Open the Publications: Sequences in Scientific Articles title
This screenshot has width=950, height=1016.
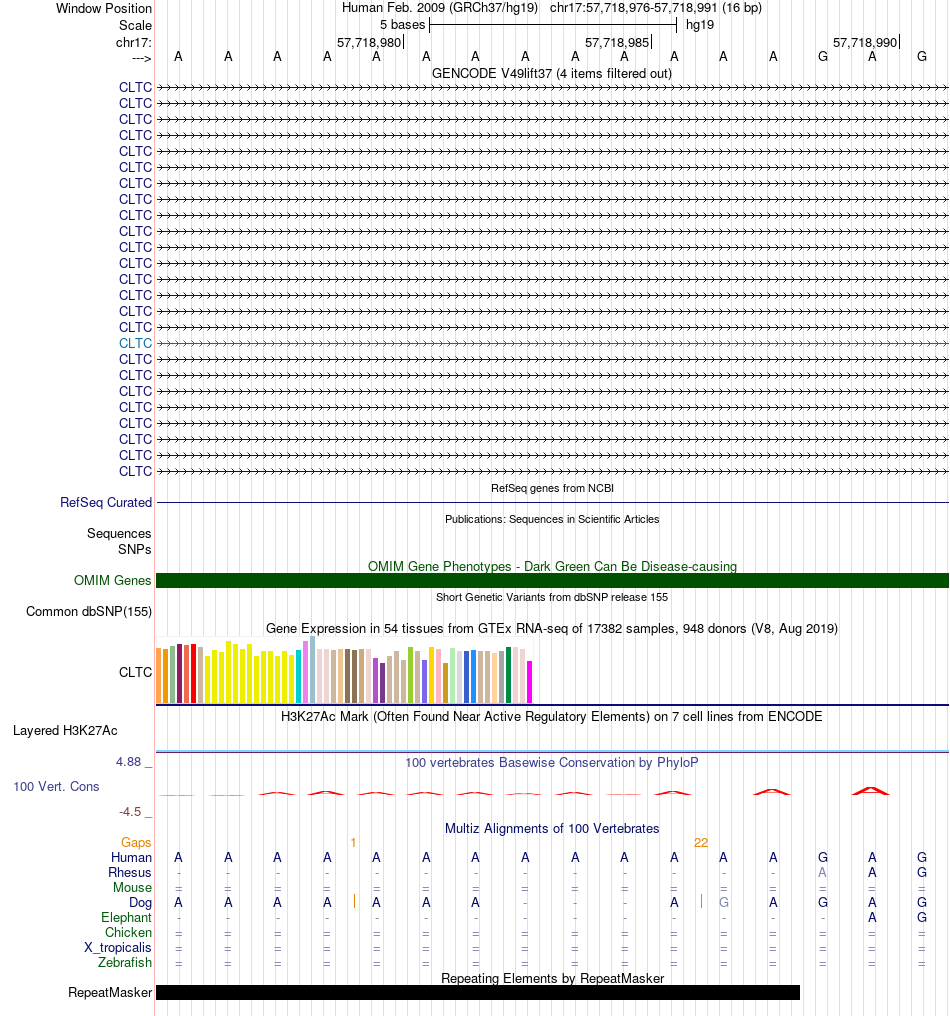(552, 519)
